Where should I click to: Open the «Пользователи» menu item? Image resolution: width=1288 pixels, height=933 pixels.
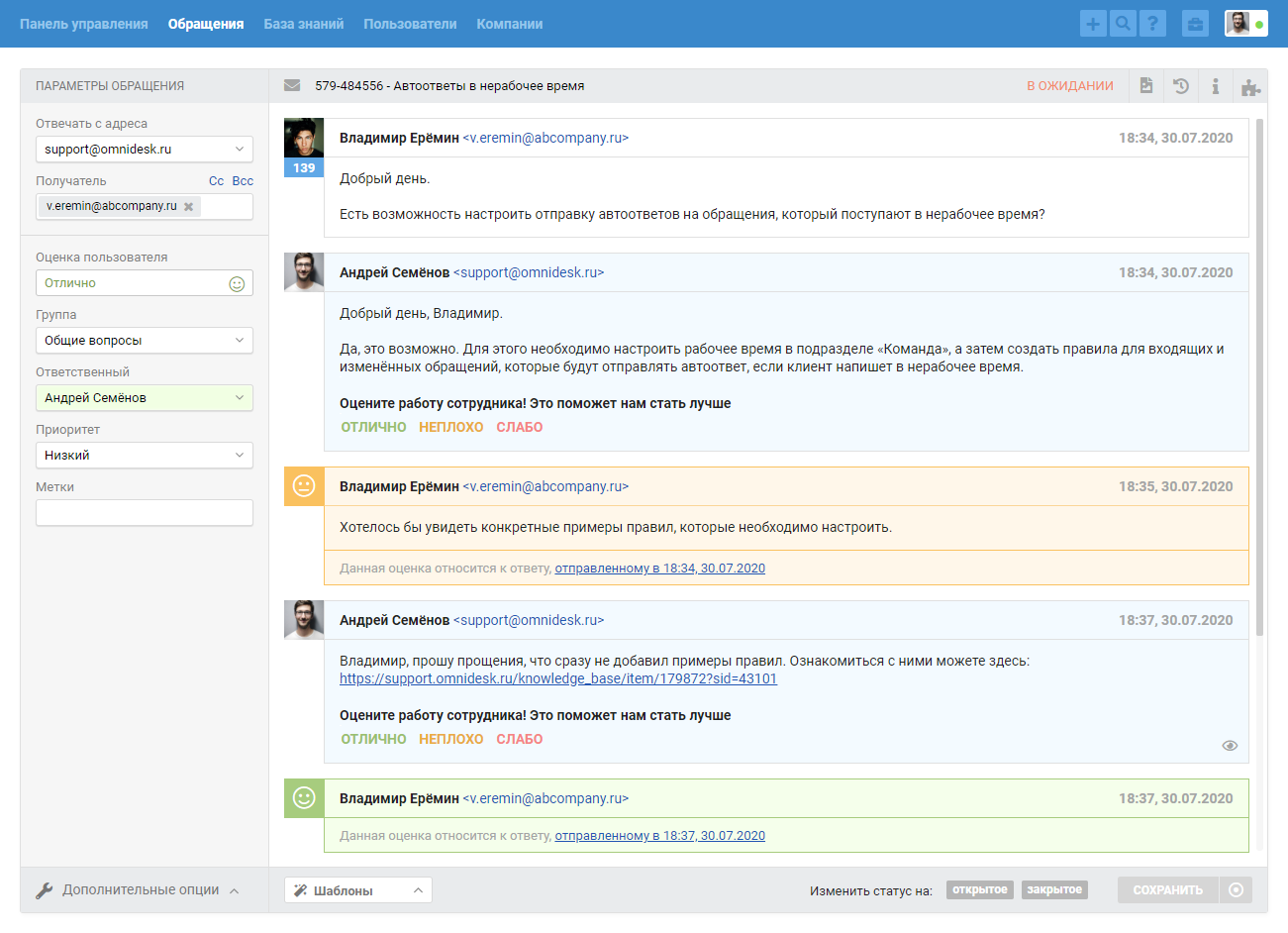pyautogui.click(x=410, y=24)
